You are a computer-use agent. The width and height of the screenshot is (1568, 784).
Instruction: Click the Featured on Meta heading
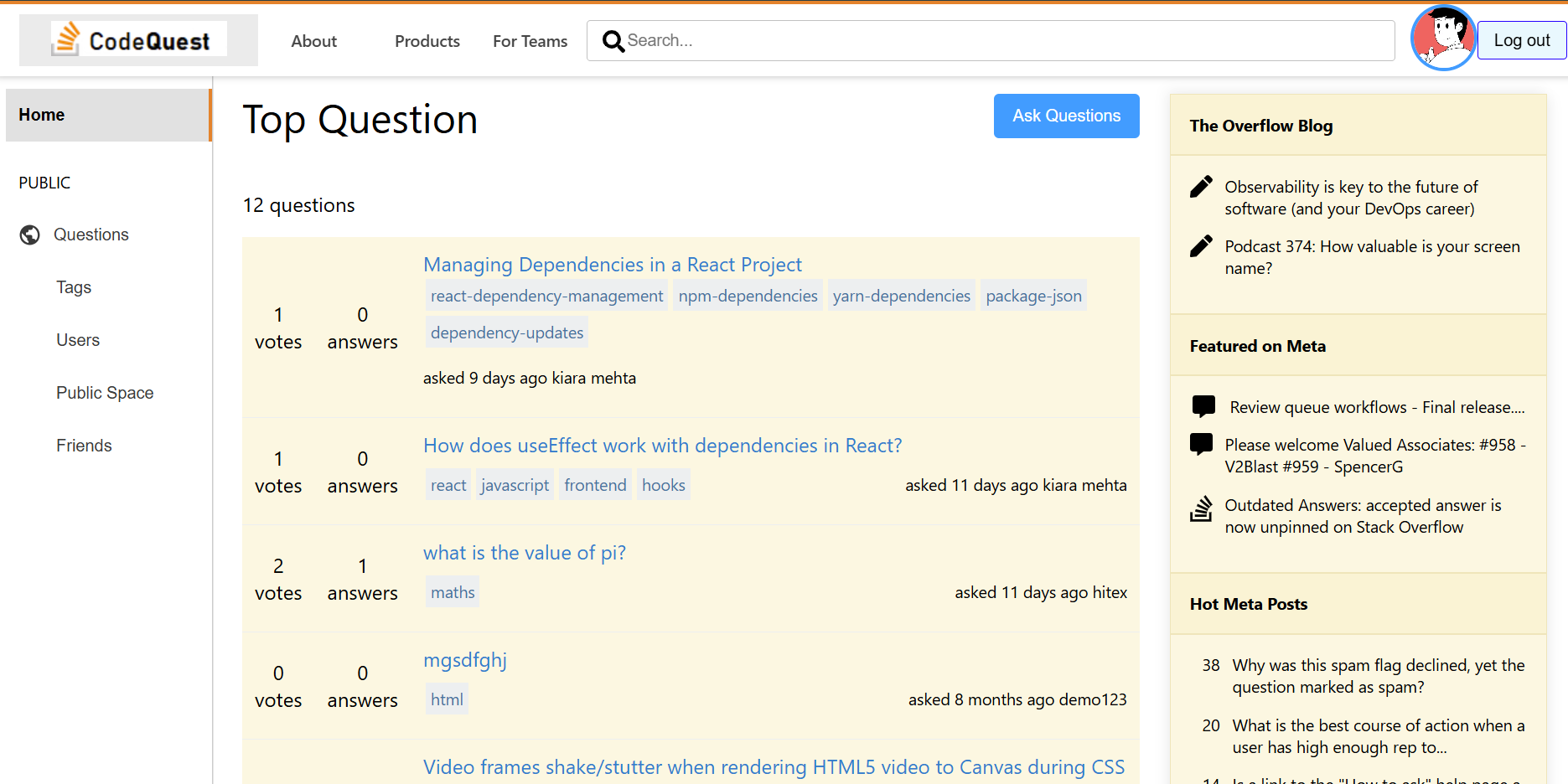(1258, 346)
